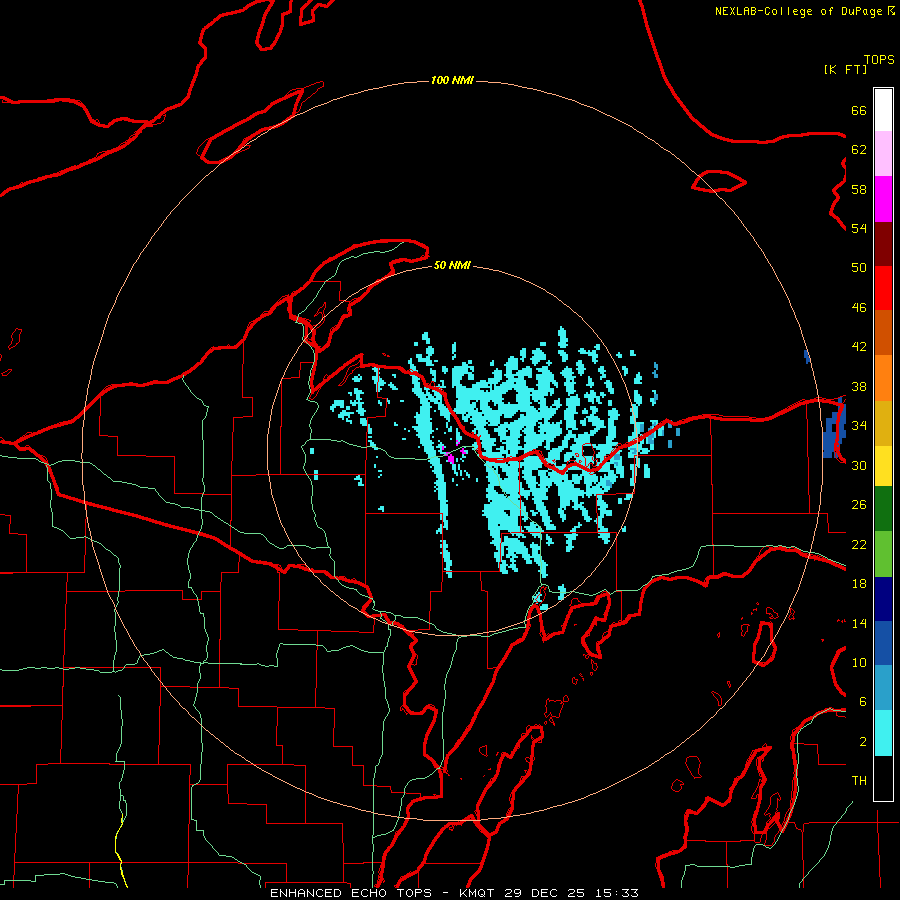Click the yellow 34 kft legend swatch

coord(883,465)
